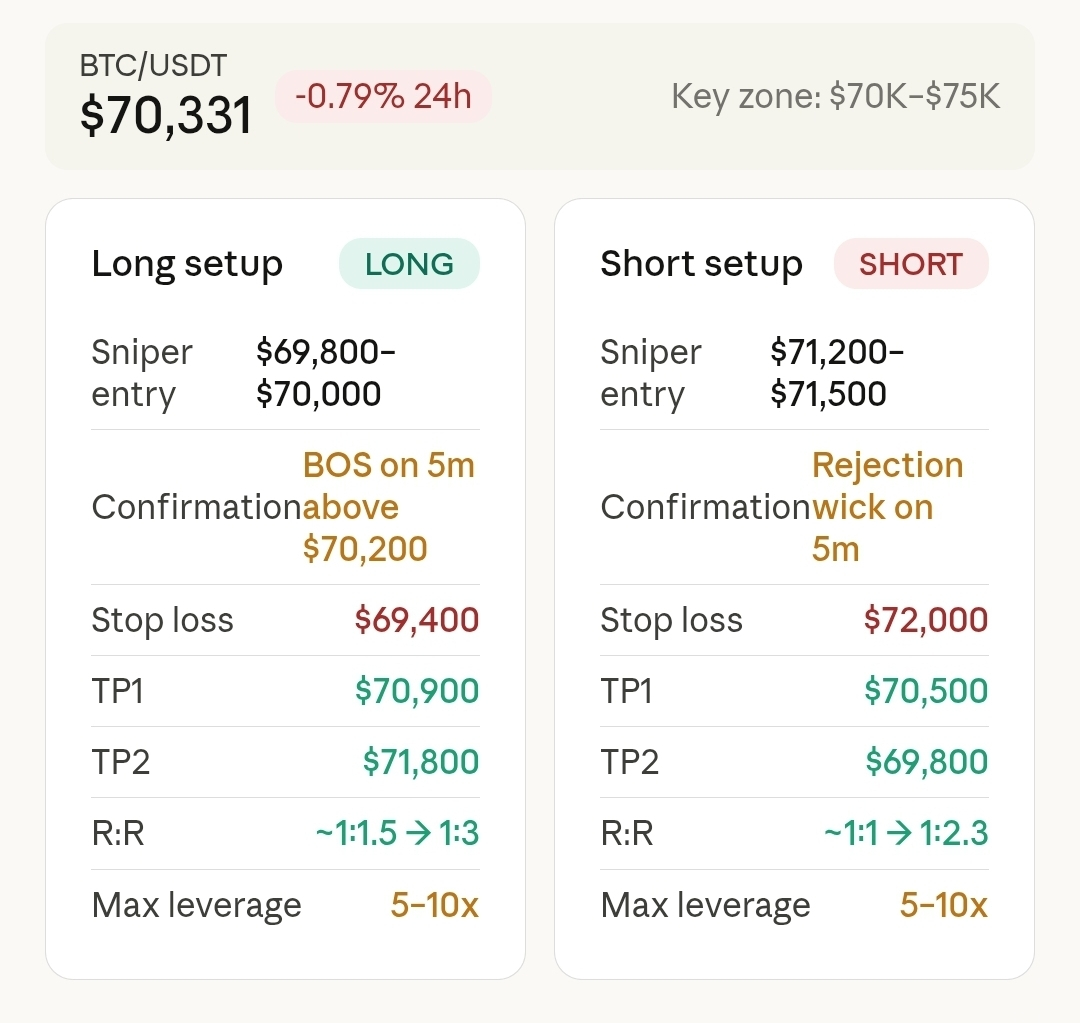Click long TP2 value $71,800
This screenshot has height=1023, width=1080.
point(421,762)
